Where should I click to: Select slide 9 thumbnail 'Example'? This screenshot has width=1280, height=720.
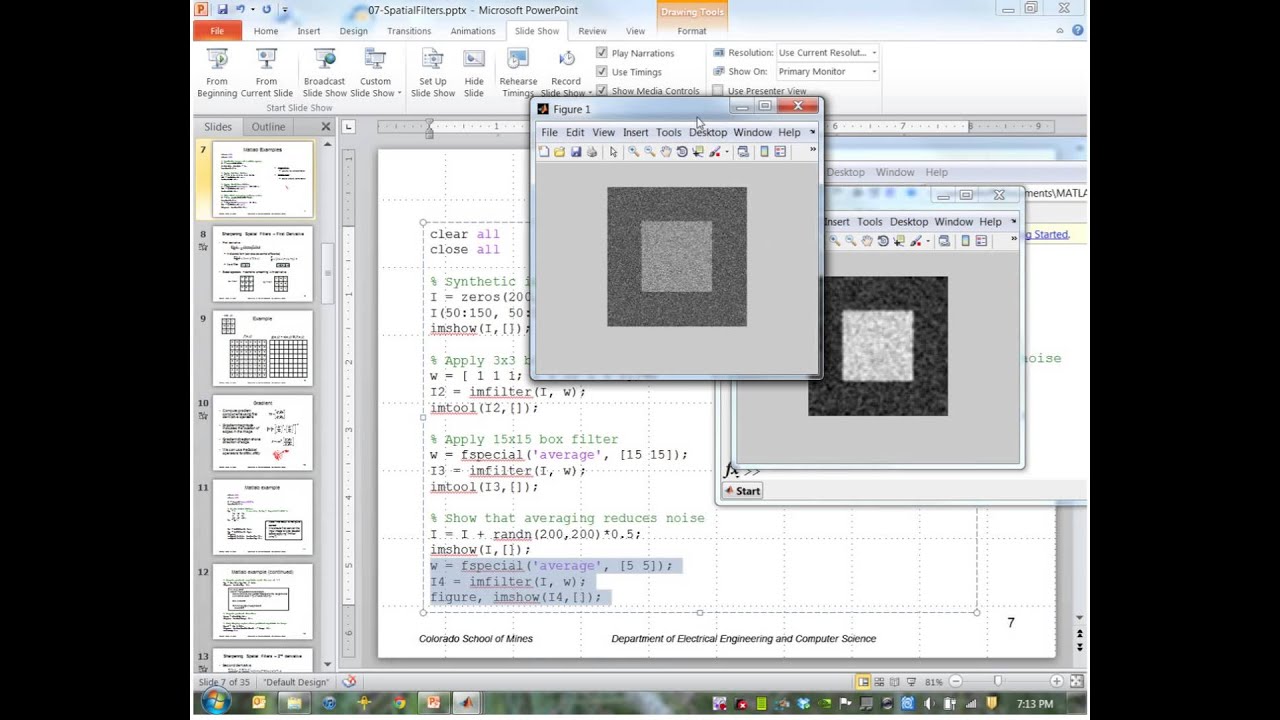[x=263, y=348]
